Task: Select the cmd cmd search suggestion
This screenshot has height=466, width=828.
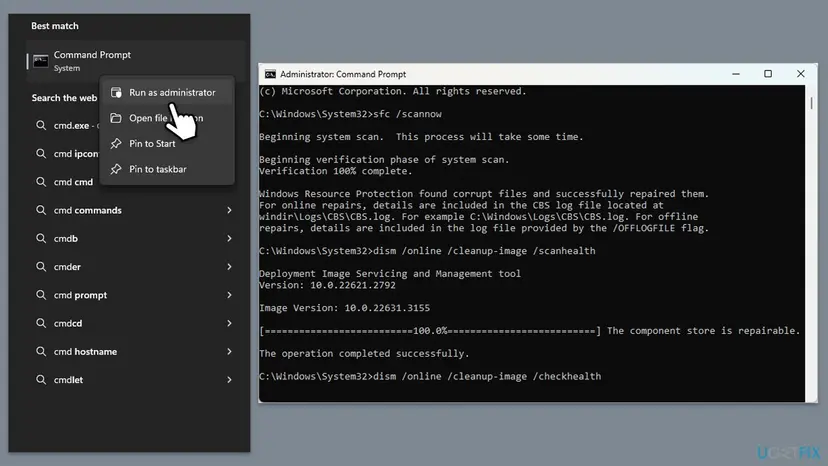Action: [x=62, y=182]
